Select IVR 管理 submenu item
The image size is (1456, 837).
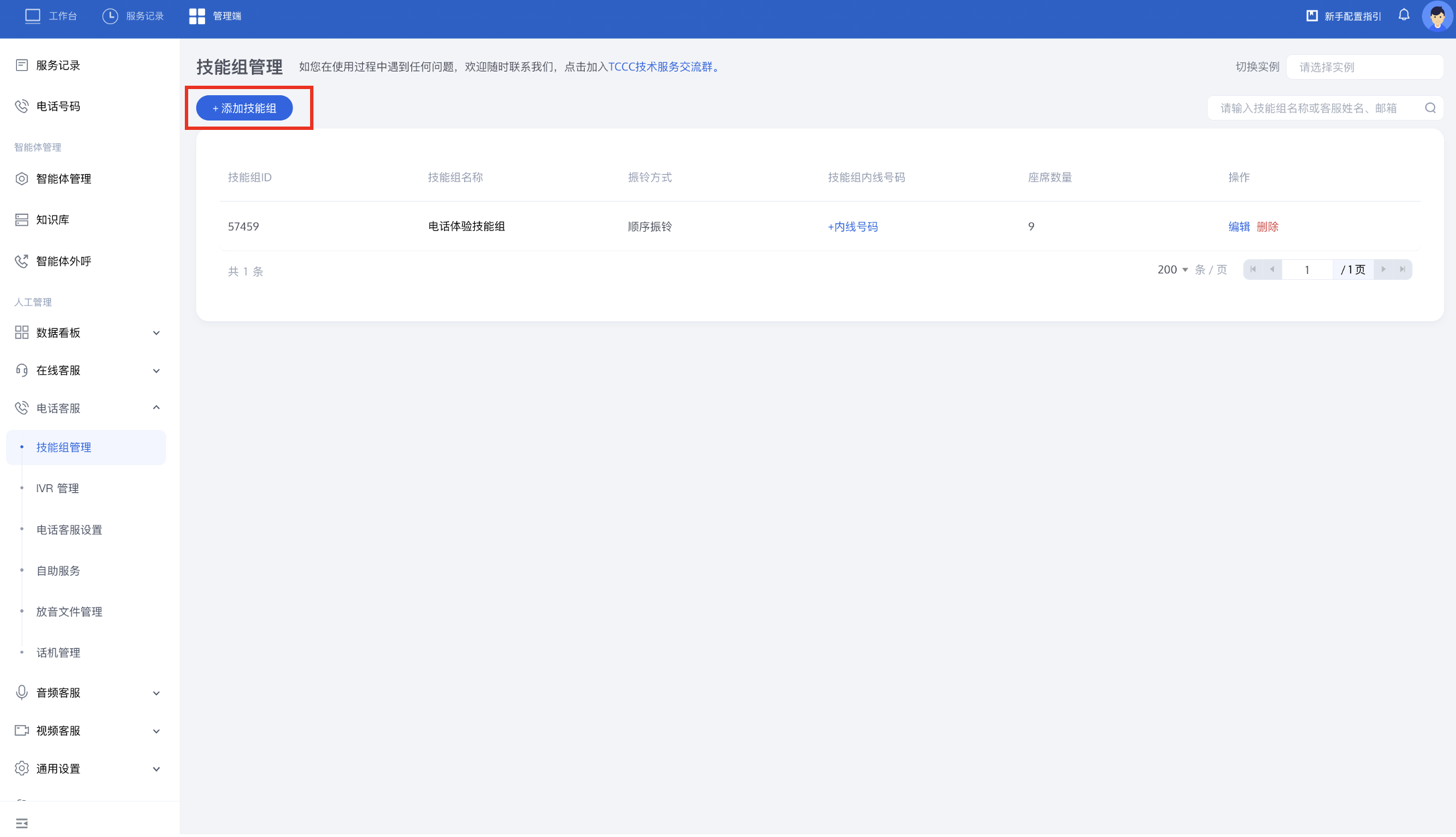58,488
